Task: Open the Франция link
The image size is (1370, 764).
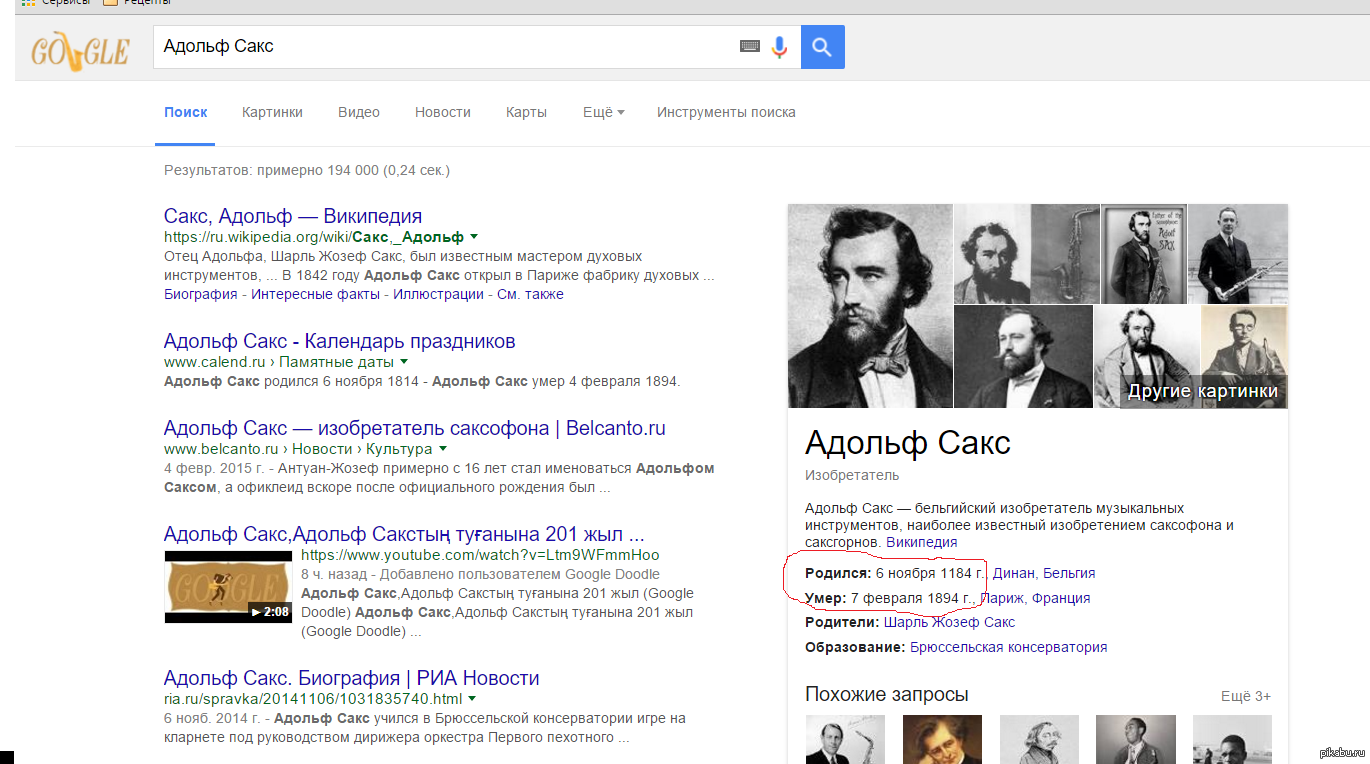Action: [x=1061, y=598]
